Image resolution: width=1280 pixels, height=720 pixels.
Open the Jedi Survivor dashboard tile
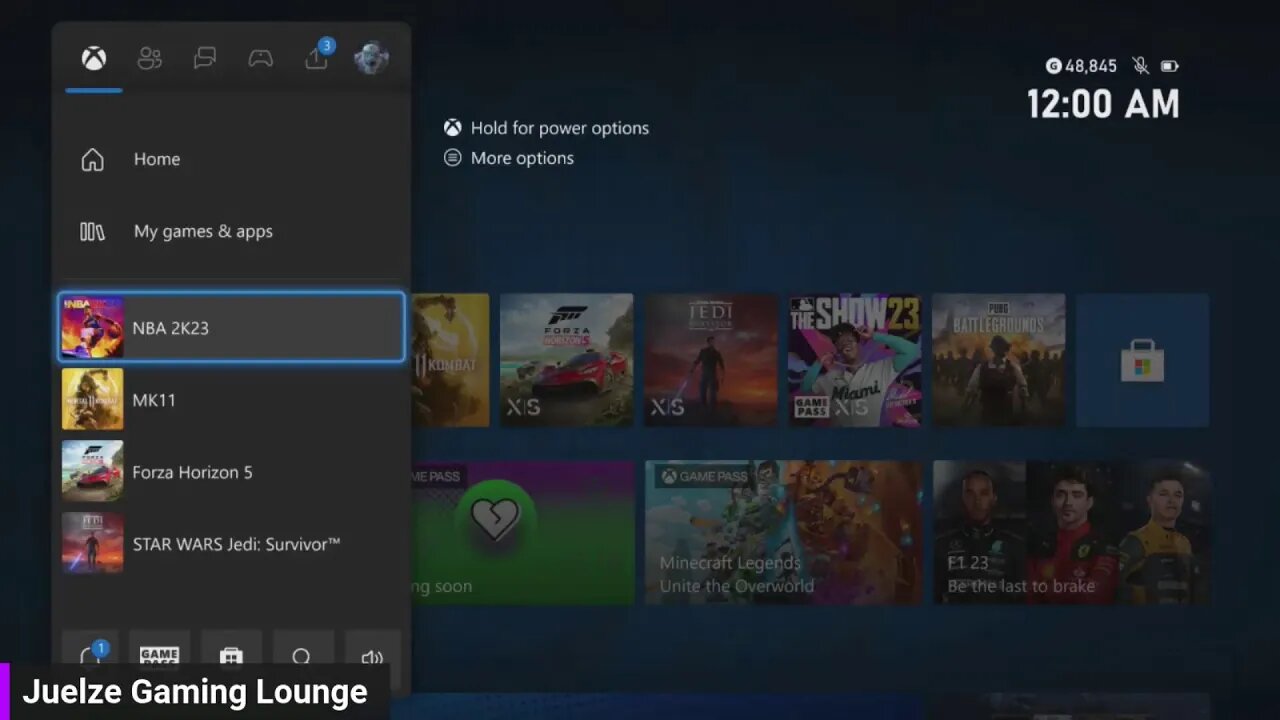click(710, 360)
